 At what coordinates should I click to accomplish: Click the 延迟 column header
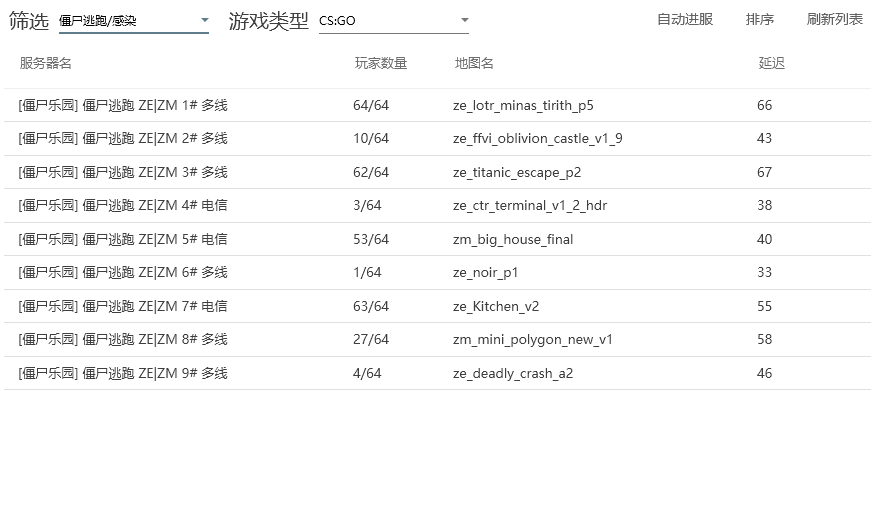(771, 63)
